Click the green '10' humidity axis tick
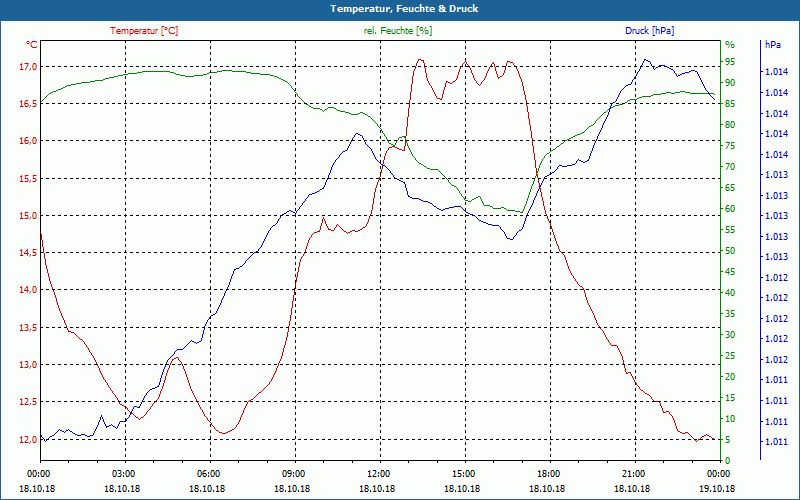800x500 pixels. (x=730, y=419)
